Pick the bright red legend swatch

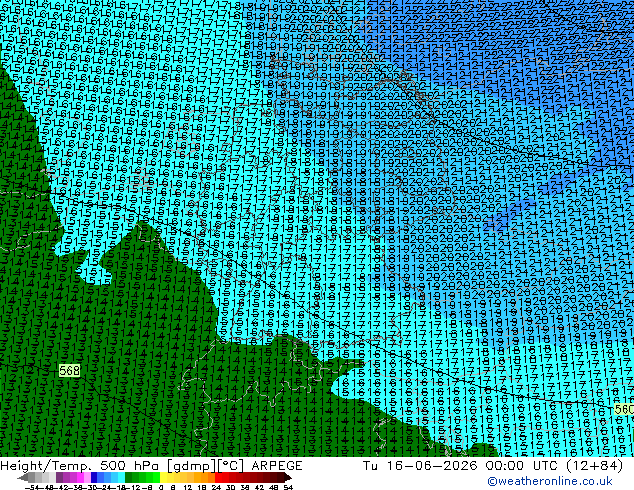click(218, 478)
